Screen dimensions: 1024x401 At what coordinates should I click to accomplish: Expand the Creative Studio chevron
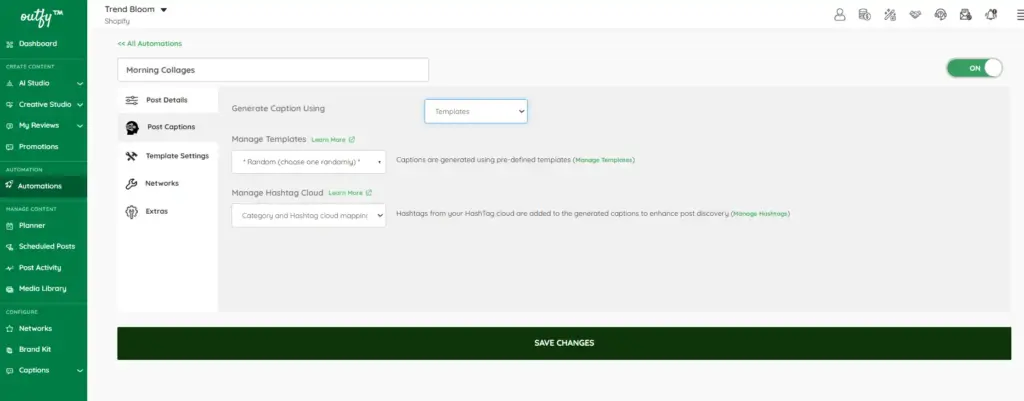[80, 104]
